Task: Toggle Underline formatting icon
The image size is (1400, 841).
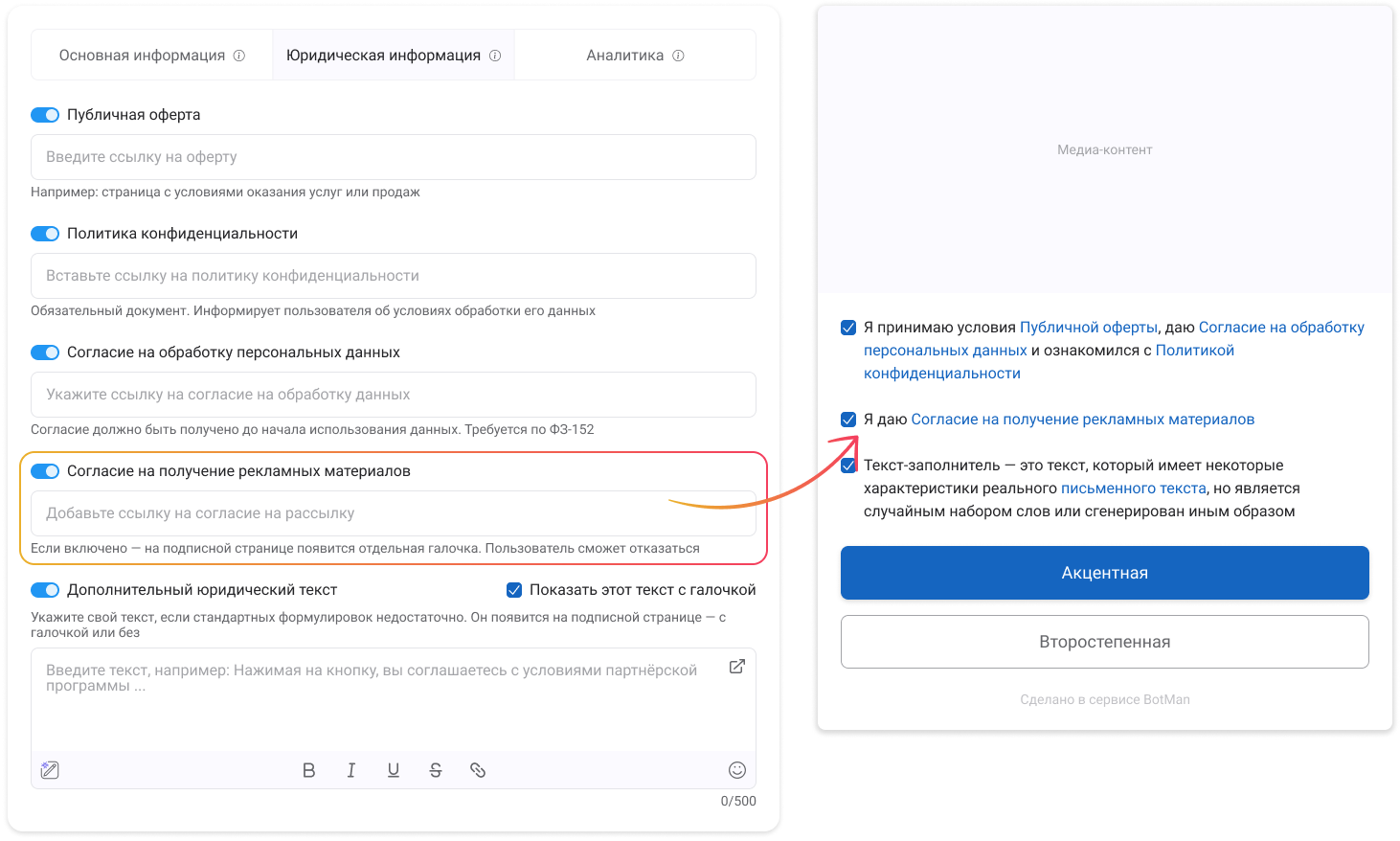Action: 393,770
